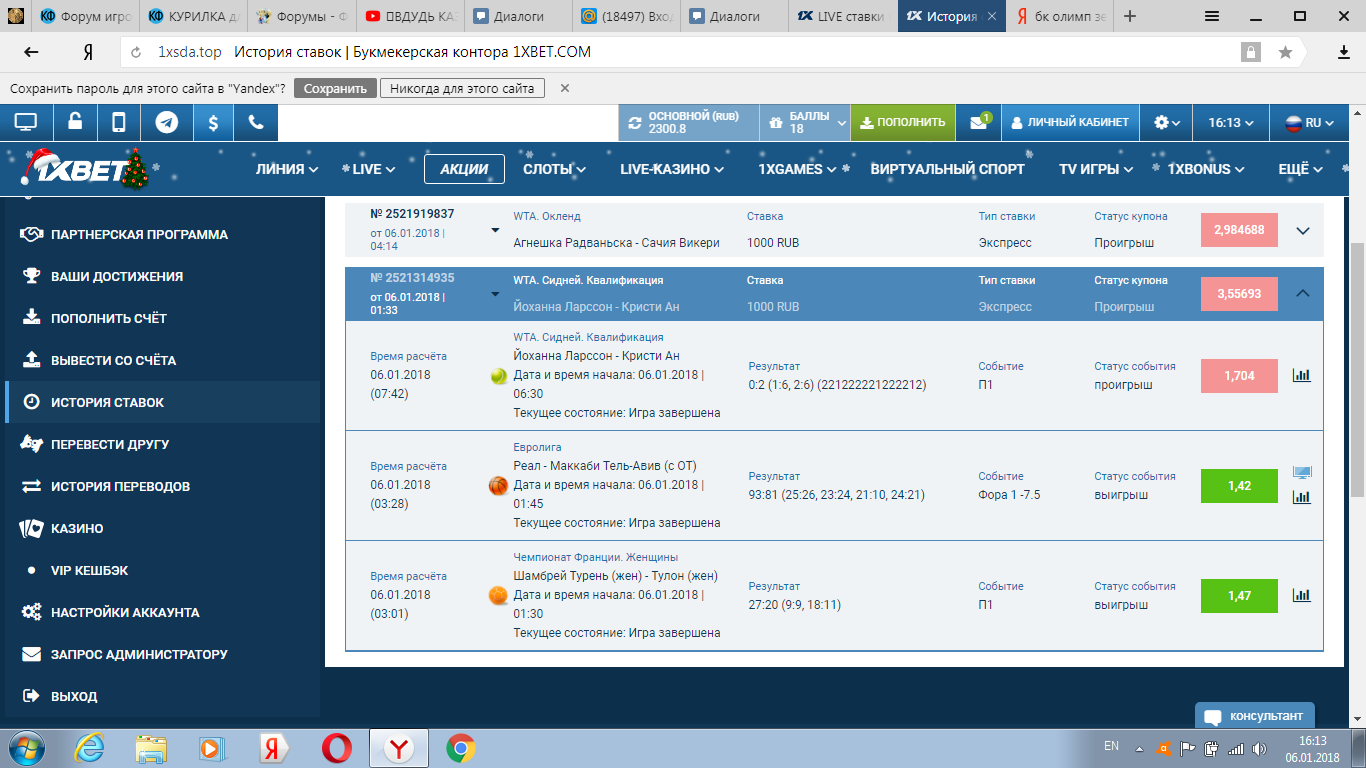Click the desktop version monitor icon
This screenshot has height=768, width=1366.
(26, 123)
